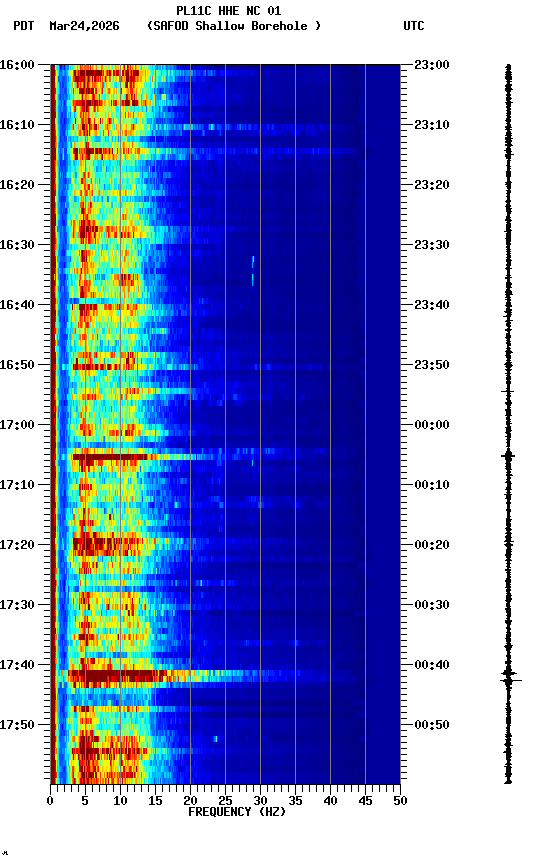Click the 17:50 PDT time label
The width and height of the screenshot is (552, 864).
(x=17, y=725)
